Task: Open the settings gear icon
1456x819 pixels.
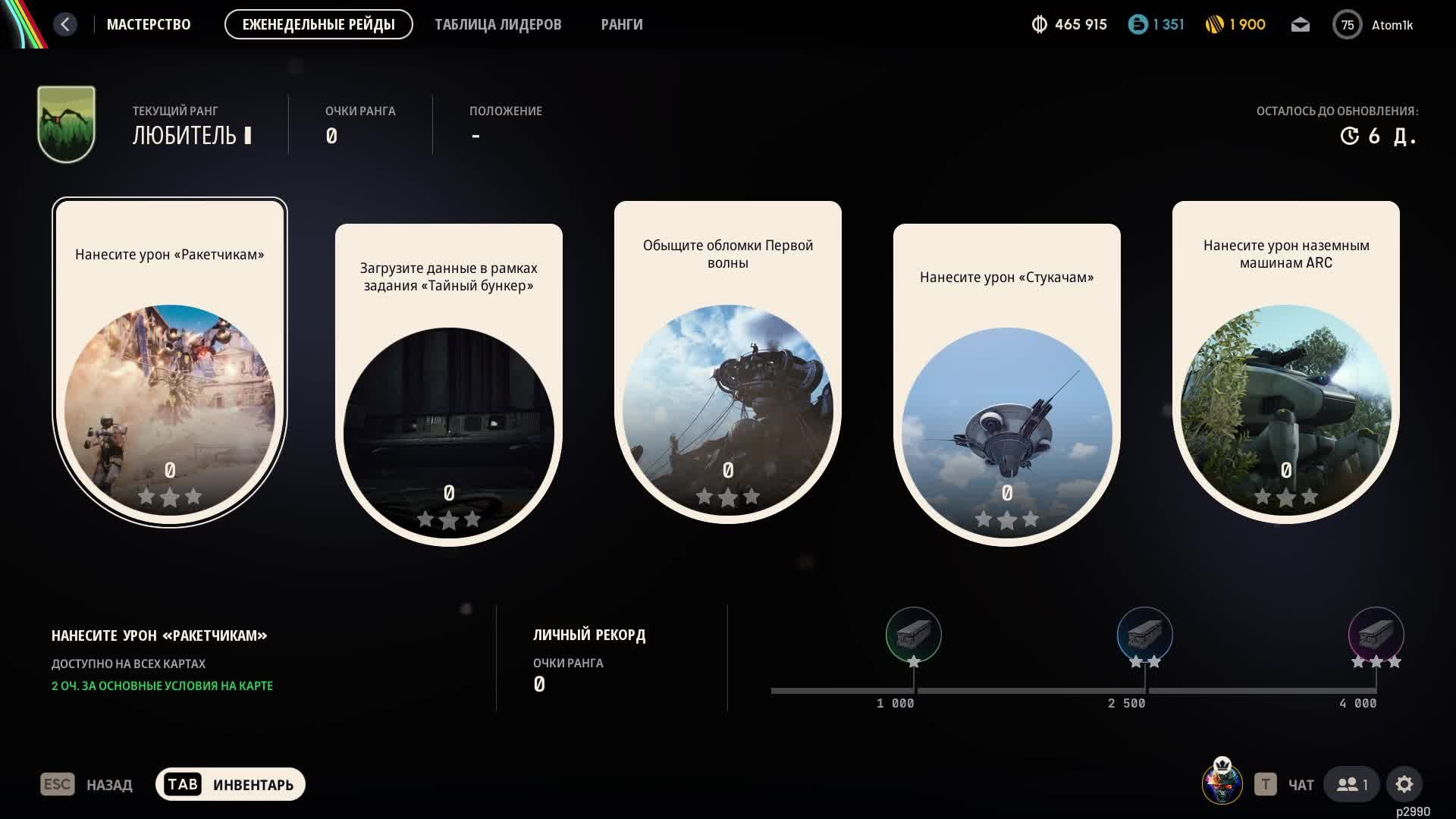Action: click(x=1404, y=784)
